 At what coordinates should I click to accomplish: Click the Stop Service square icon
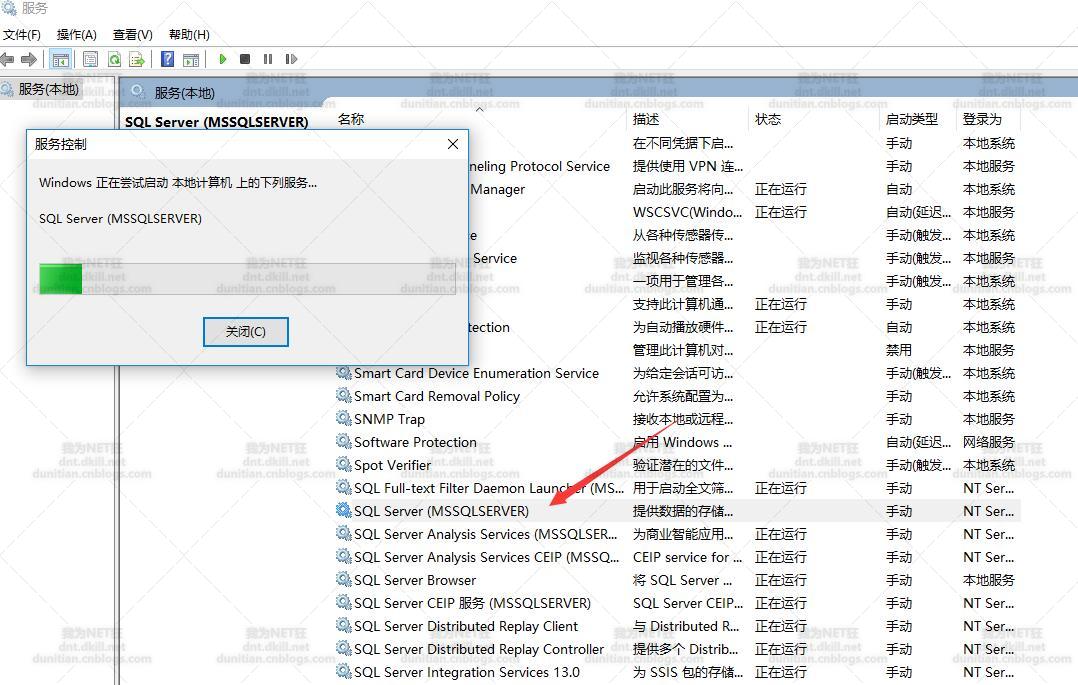245,59
